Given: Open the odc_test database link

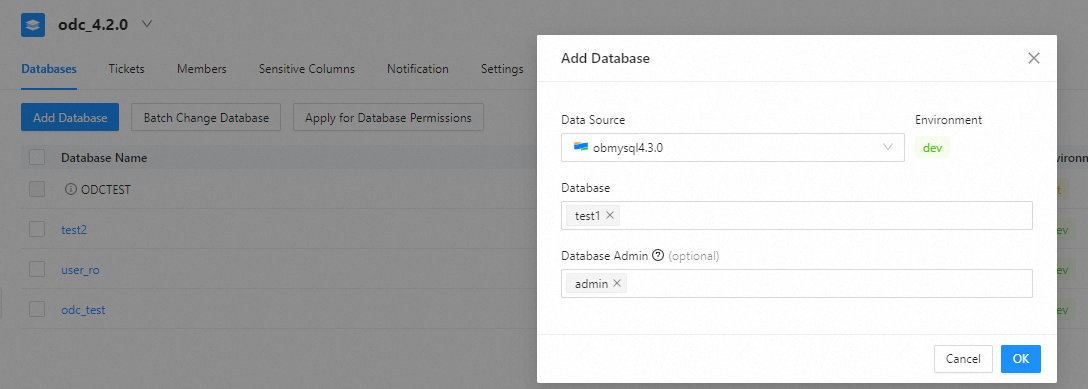Looking at the screenshot, I should (x=83, y=310).
